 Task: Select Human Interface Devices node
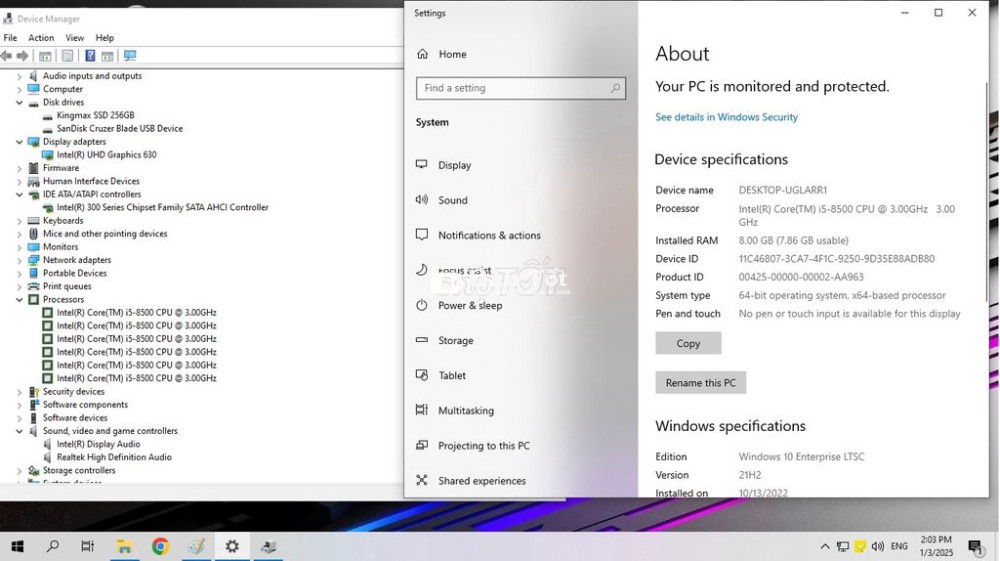91,181
